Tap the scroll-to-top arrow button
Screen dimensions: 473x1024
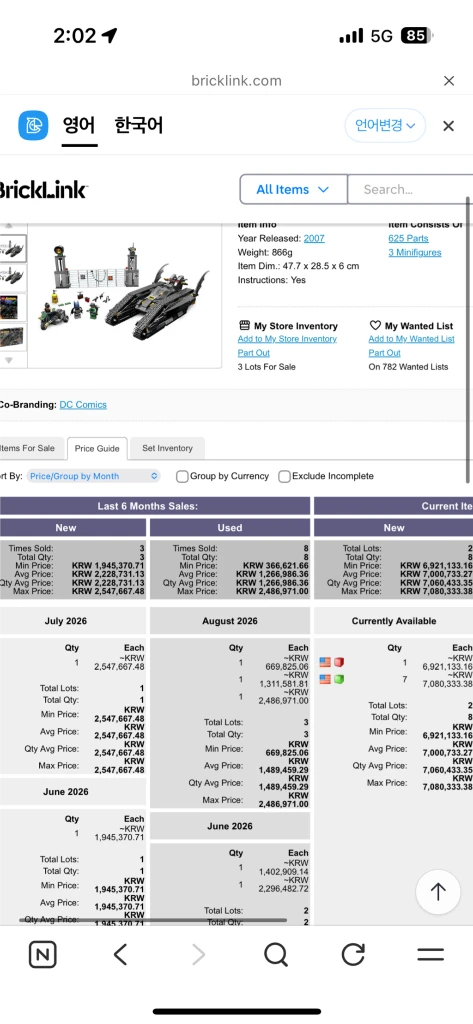(x=438, y=891)
